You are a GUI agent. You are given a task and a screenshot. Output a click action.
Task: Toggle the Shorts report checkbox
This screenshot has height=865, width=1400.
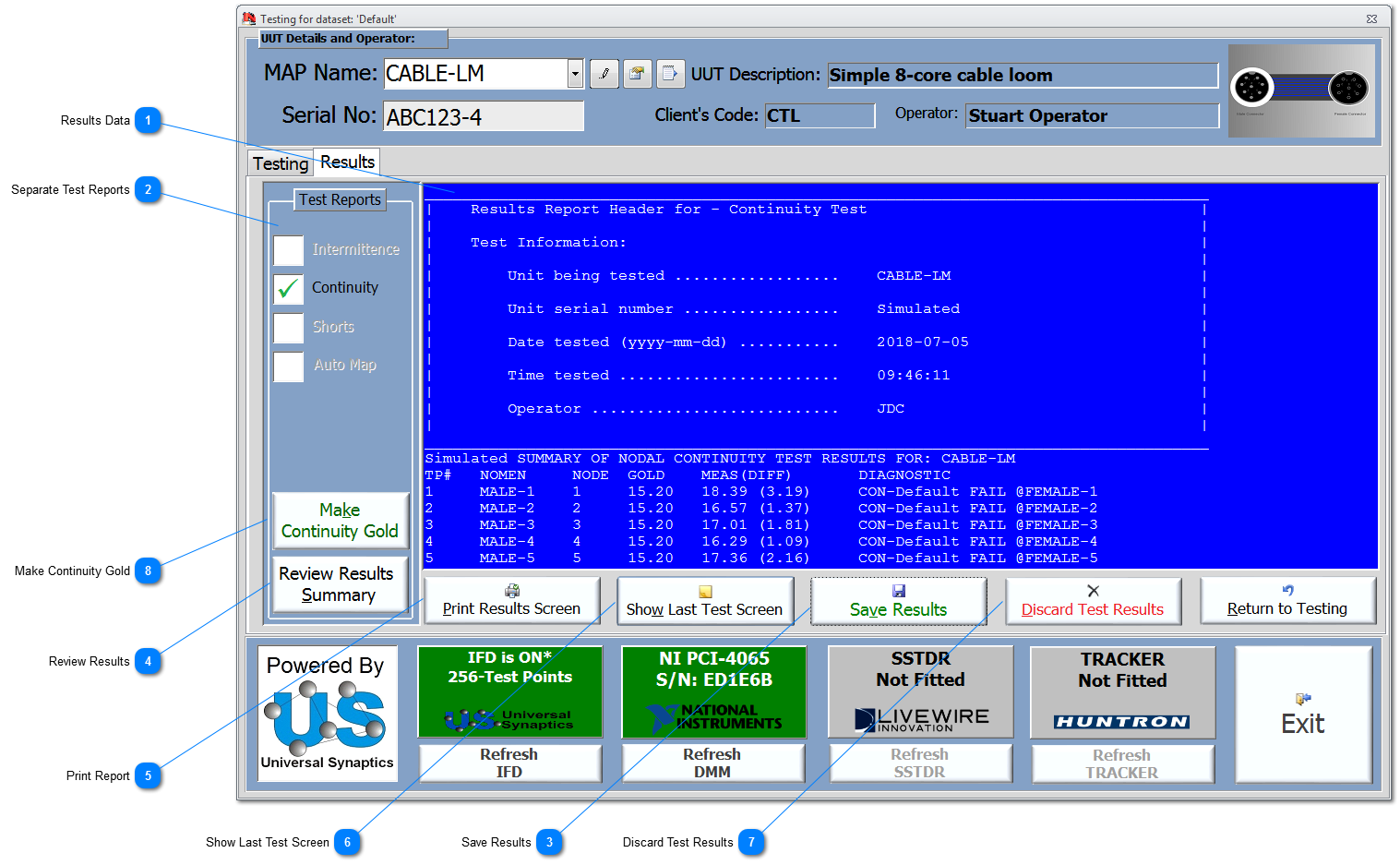tap(289, 328)
